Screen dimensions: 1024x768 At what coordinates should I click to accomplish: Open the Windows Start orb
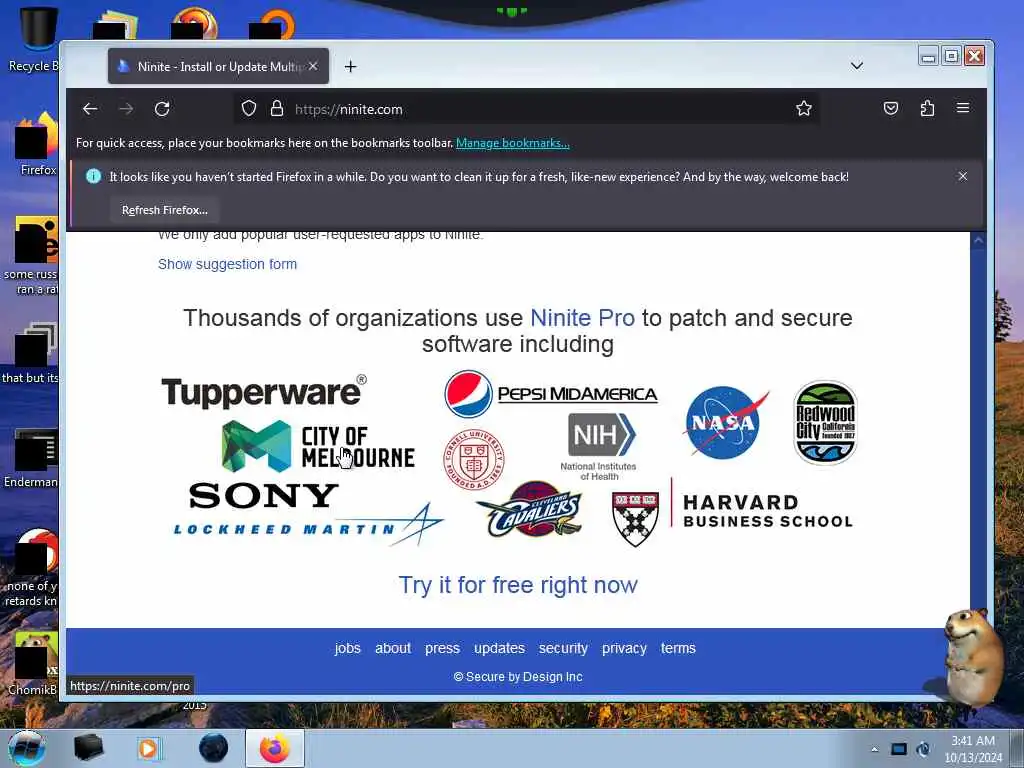(x=26, y=748)
